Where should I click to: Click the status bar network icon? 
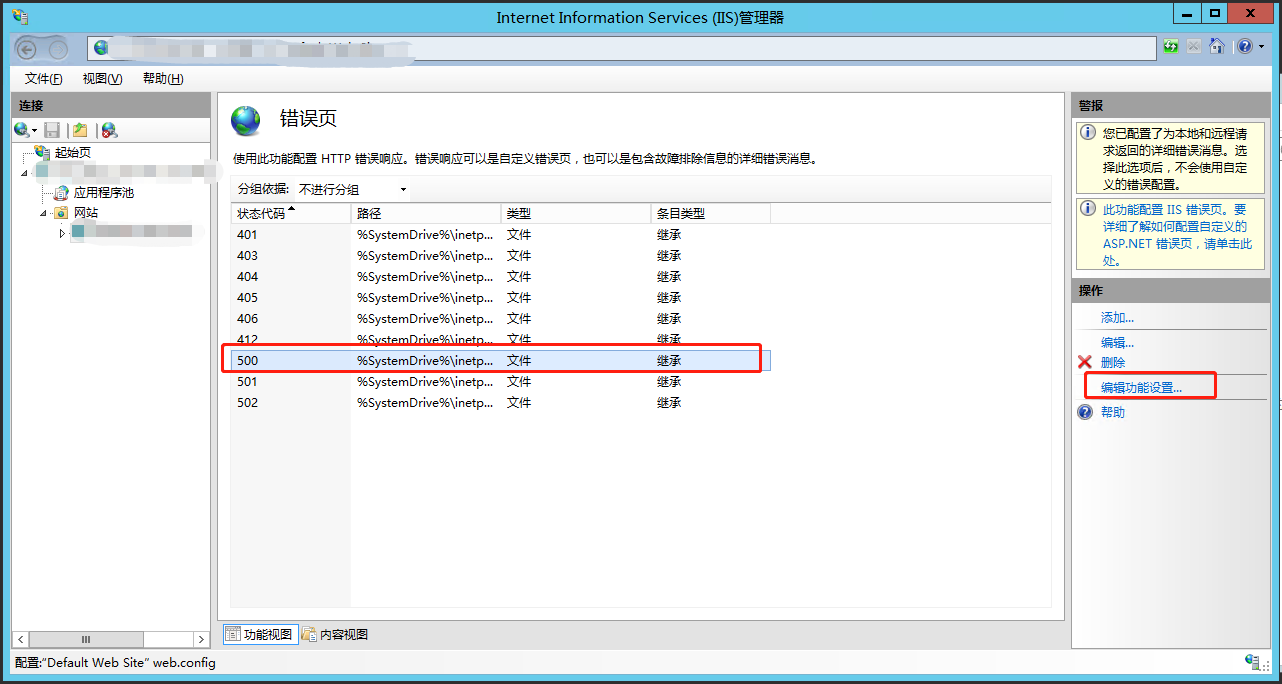tap(1252, 662)
